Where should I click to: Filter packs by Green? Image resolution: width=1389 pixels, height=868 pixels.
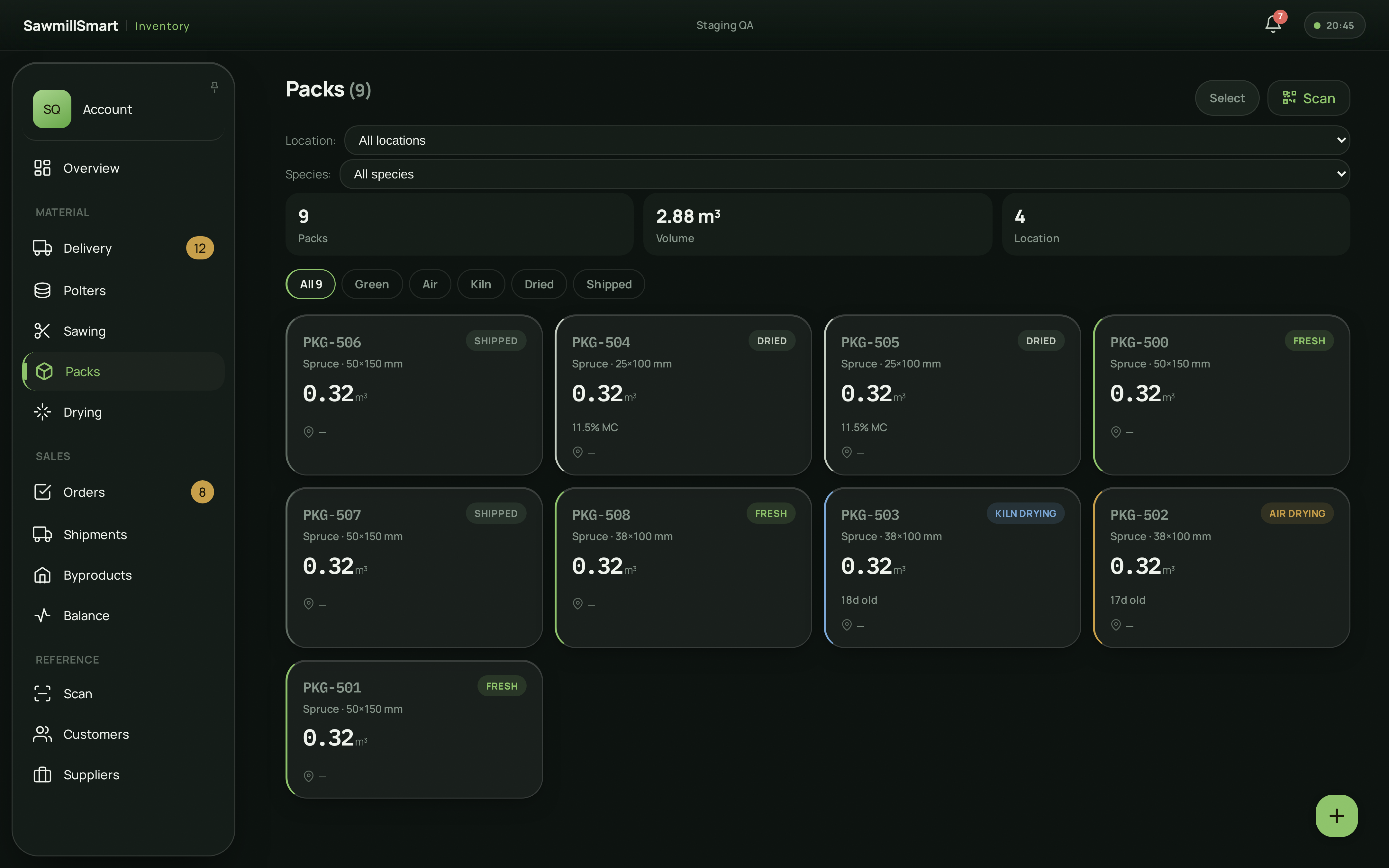(372, 284)
